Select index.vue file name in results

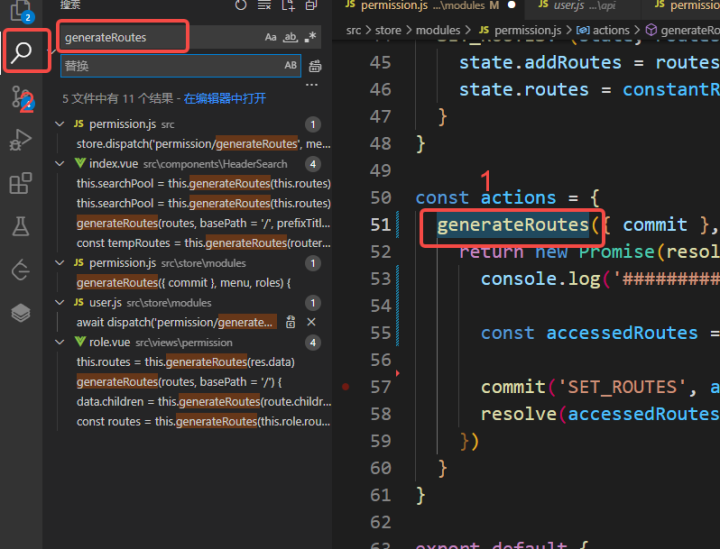coord(113,164)
